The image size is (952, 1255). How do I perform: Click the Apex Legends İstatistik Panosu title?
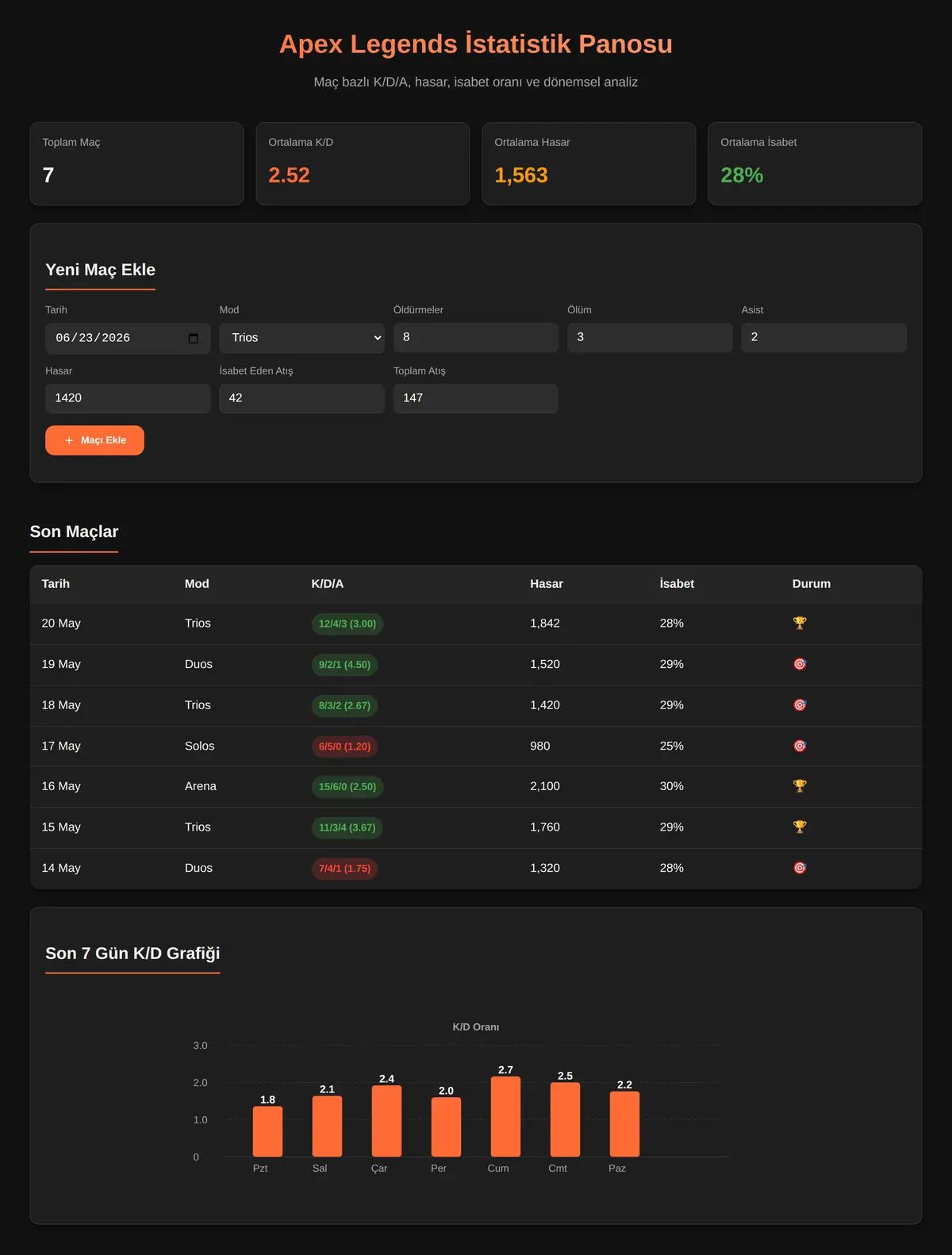(x=476, y=44)
